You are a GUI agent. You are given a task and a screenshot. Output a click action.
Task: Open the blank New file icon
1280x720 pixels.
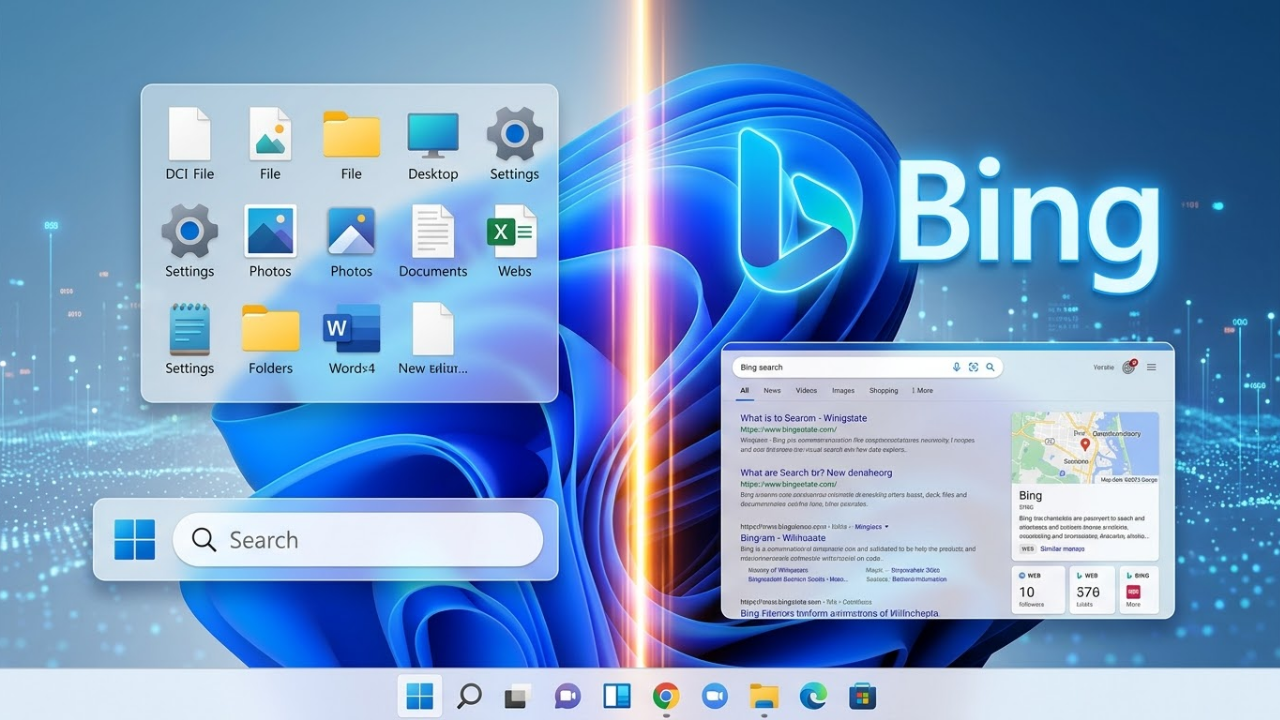433,329
